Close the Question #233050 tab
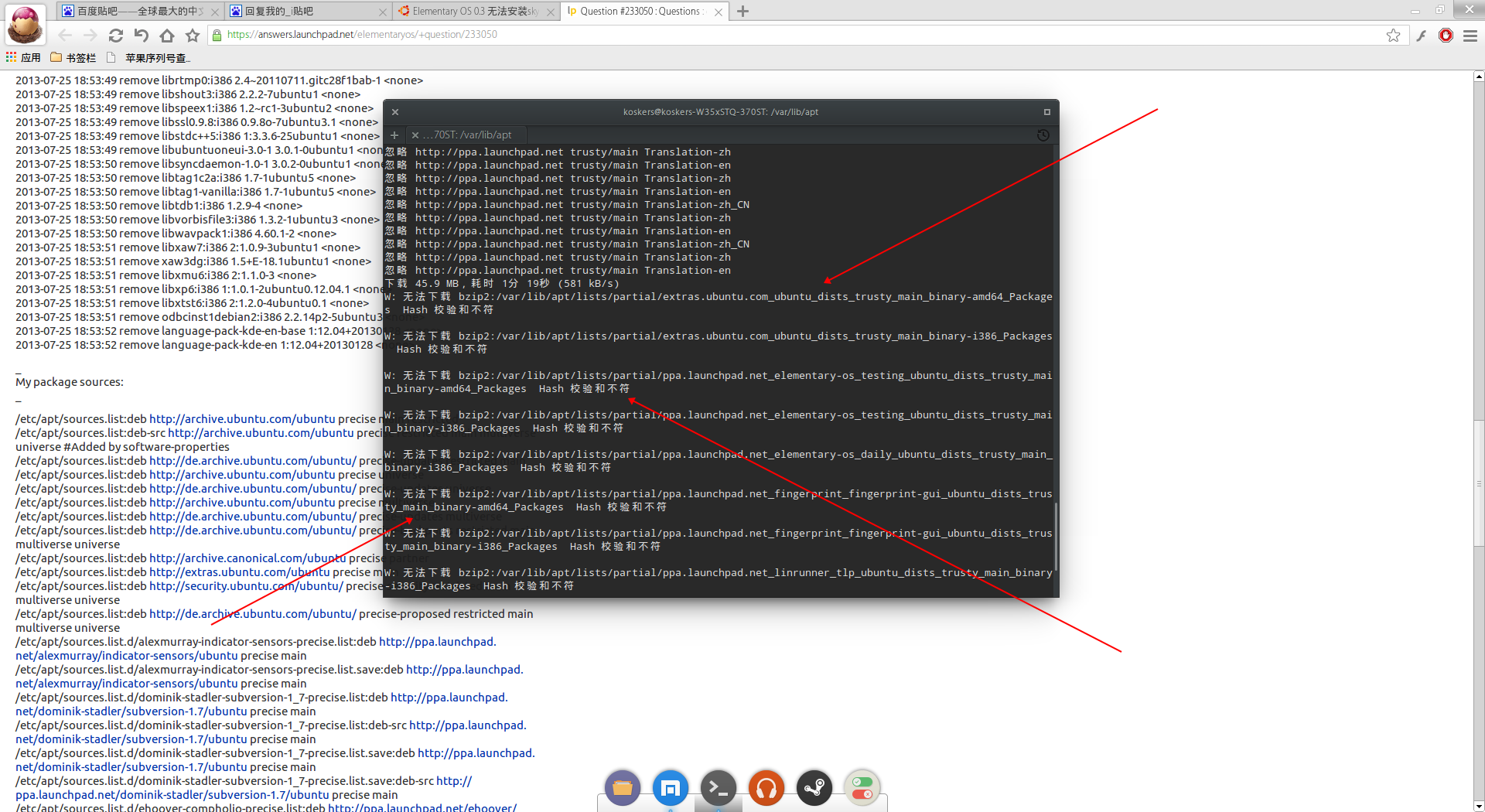 [x=719, y=12]
